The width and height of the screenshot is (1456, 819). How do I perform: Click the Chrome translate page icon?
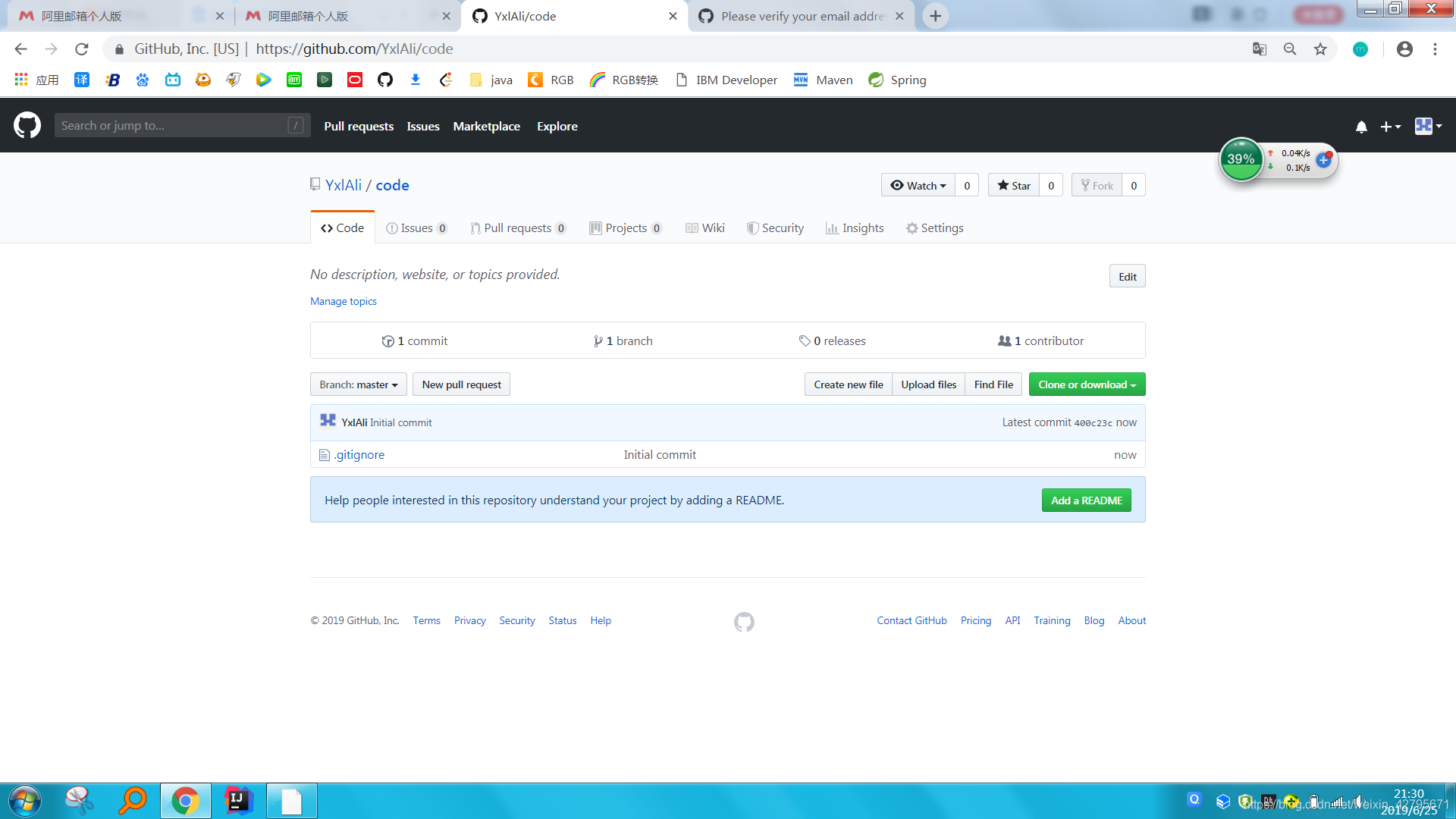point(1260,49)
